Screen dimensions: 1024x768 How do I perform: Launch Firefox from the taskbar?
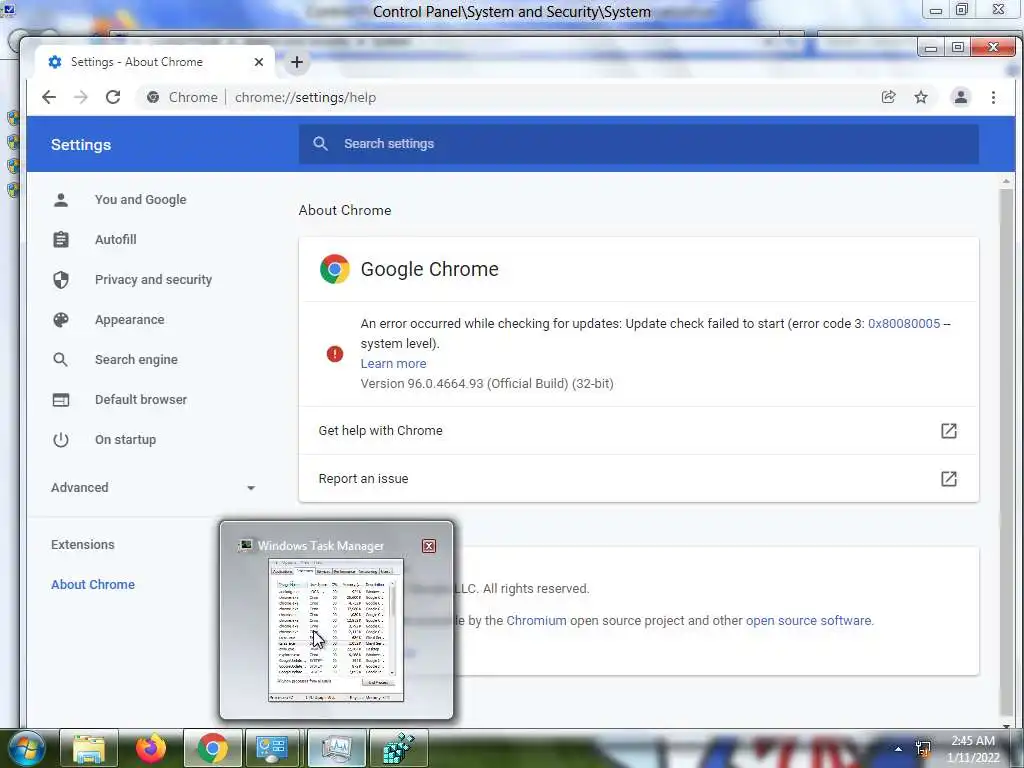click(x=151, y=748)
